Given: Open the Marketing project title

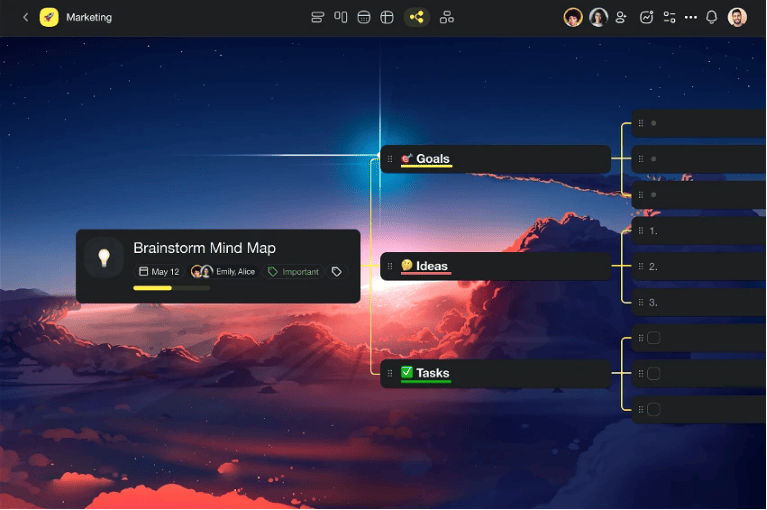Looking at the screenshot, I should coord(89,18).
